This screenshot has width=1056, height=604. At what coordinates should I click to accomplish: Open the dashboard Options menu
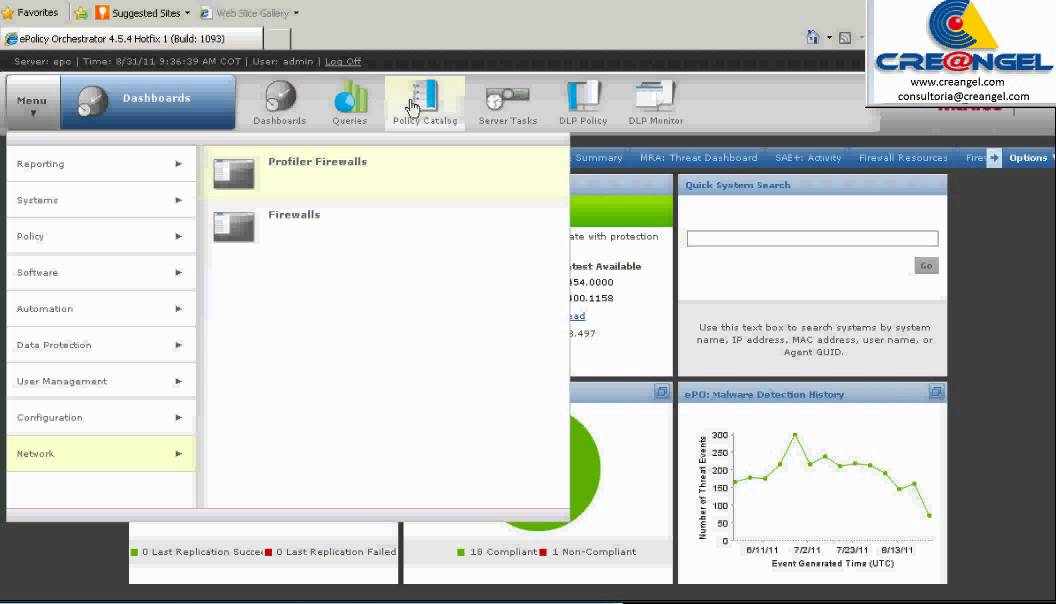coord(1028,158)
